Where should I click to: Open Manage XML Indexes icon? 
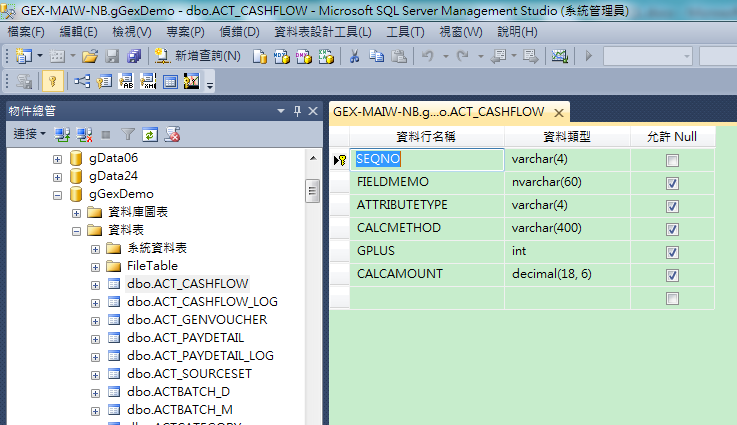(x=148, y=81)
